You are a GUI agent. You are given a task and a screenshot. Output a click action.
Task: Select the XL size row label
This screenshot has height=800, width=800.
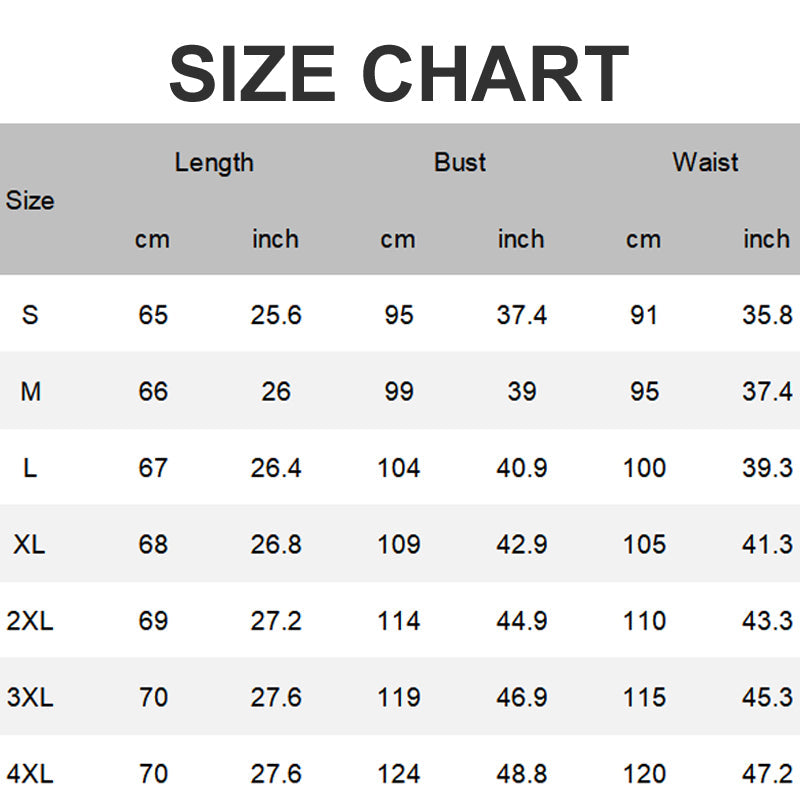click(x=30, y=545)
